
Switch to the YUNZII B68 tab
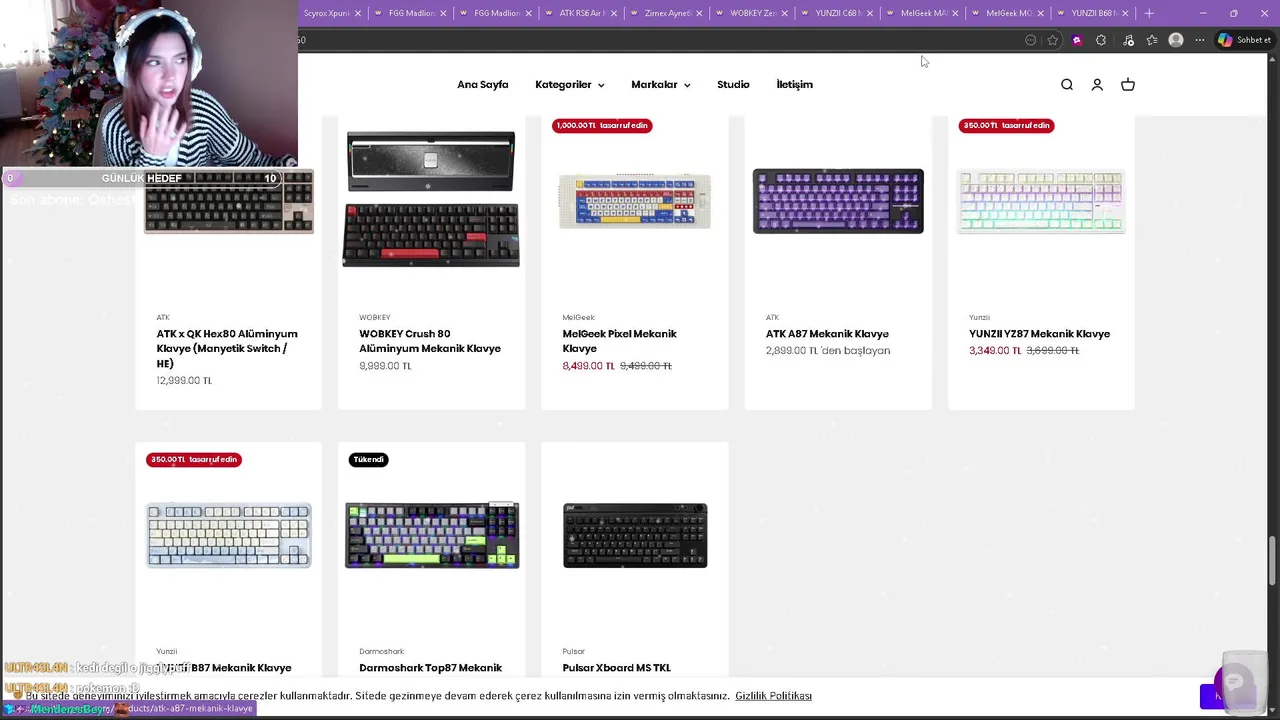(1094, 13)
